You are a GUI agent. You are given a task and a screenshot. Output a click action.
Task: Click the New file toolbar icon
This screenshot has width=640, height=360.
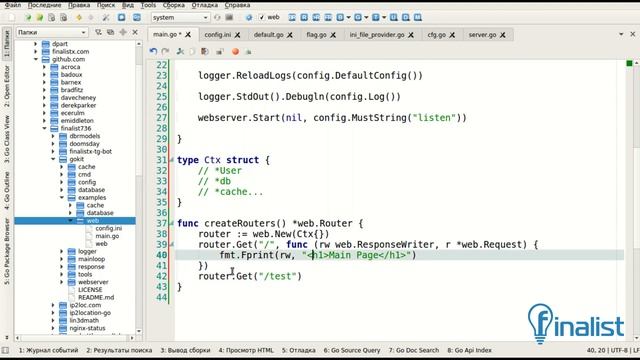(11, 18)
